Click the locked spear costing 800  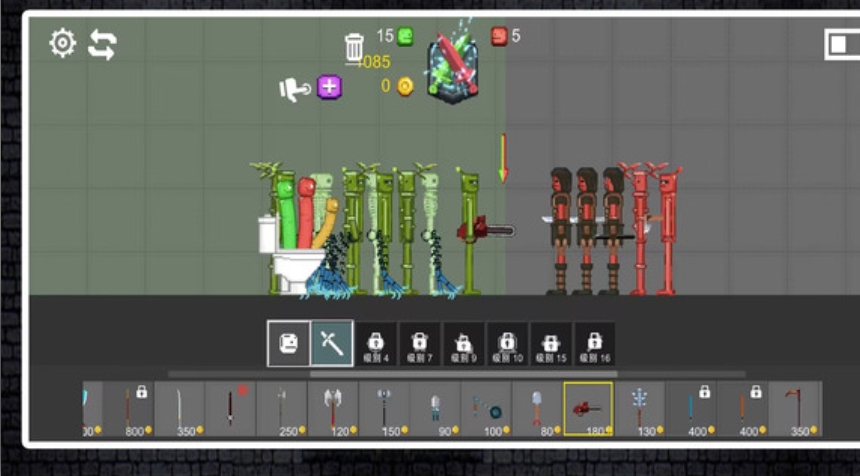128,409
